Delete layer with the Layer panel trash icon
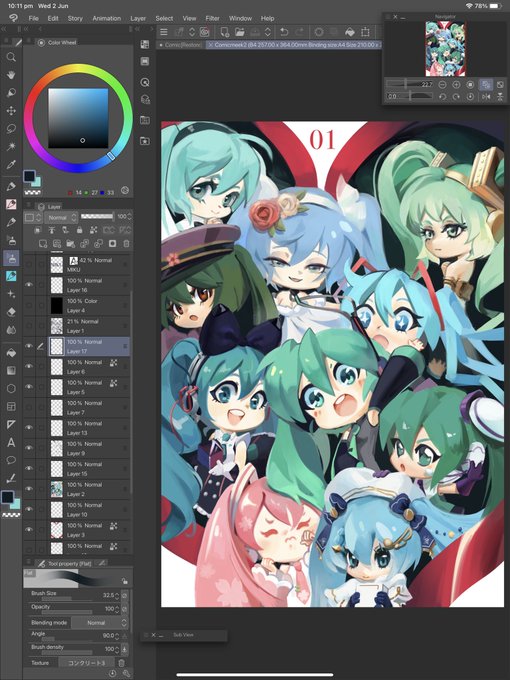510x680 pixels. (x=126, y=244)
